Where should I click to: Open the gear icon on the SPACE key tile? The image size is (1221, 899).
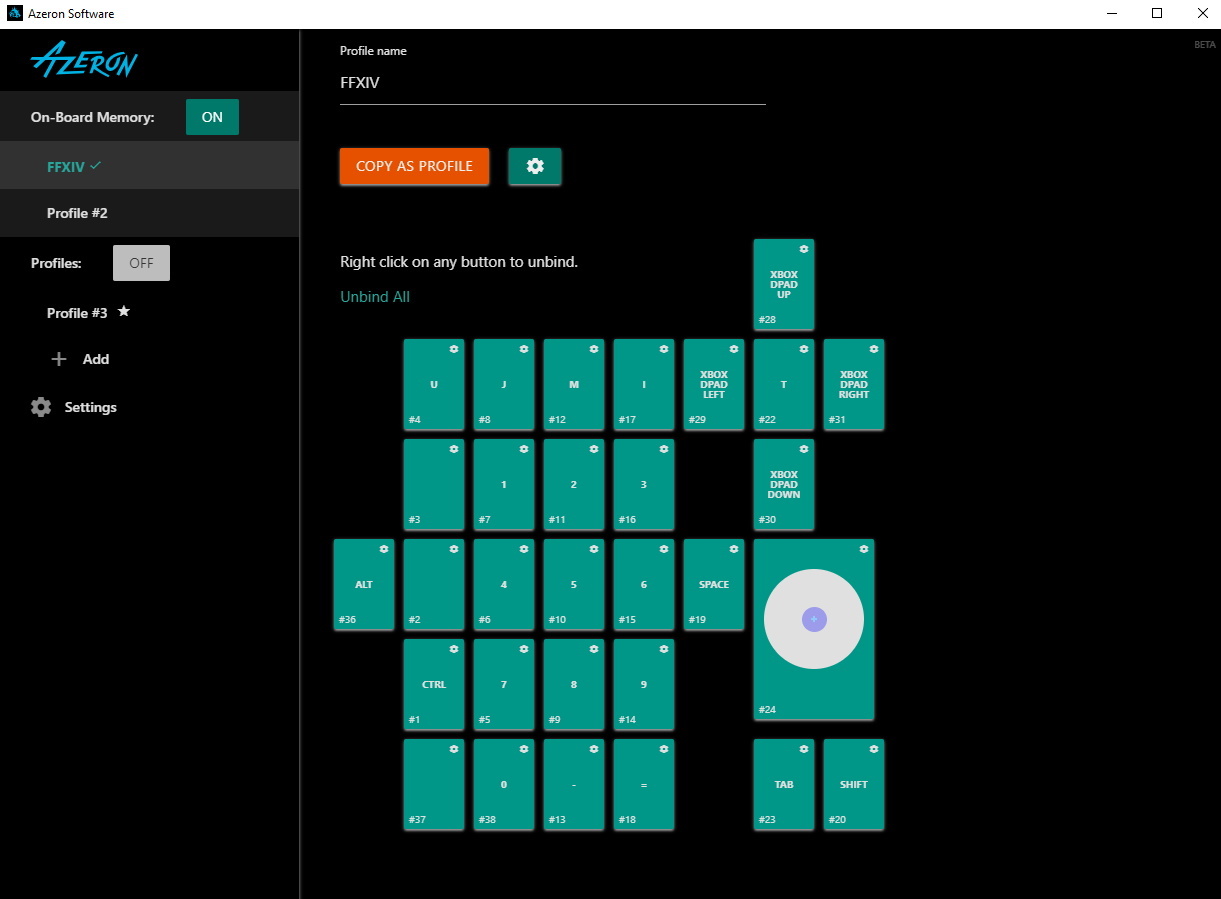click(x=734, y=549)
